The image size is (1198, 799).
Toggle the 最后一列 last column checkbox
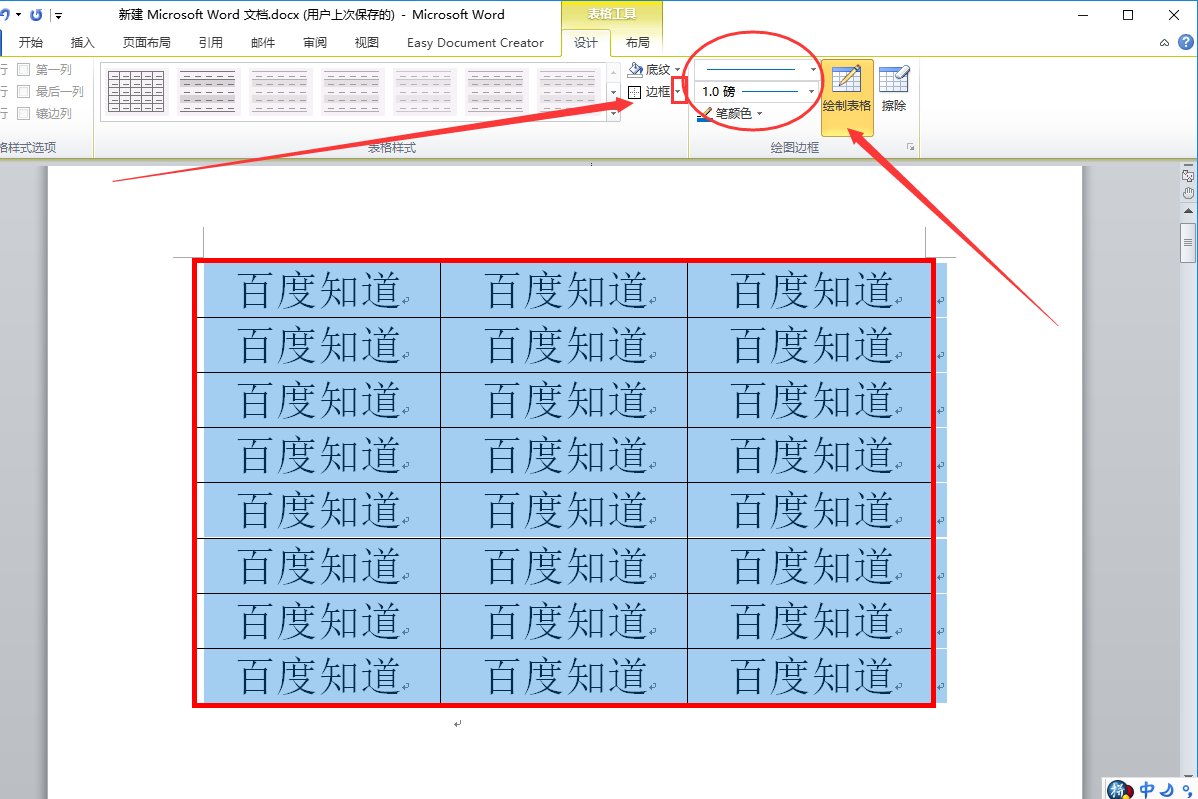pyautogui.click(x=24, y=92)
